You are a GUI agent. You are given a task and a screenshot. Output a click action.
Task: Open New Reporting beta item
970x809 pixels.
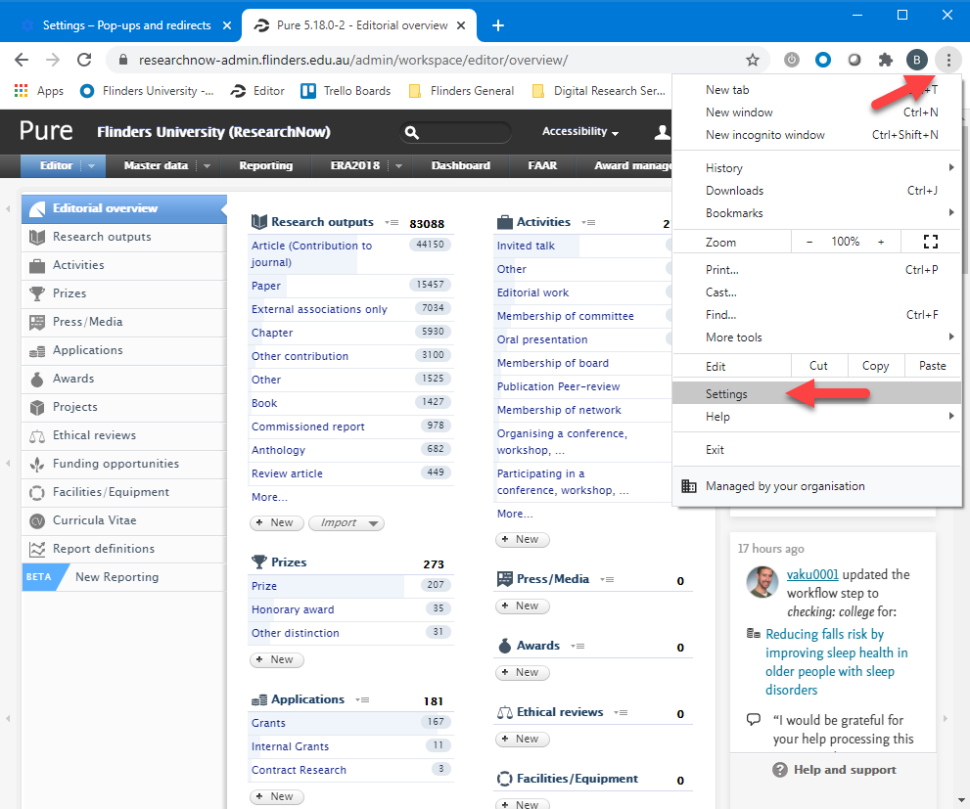click(x=124, y=577)
